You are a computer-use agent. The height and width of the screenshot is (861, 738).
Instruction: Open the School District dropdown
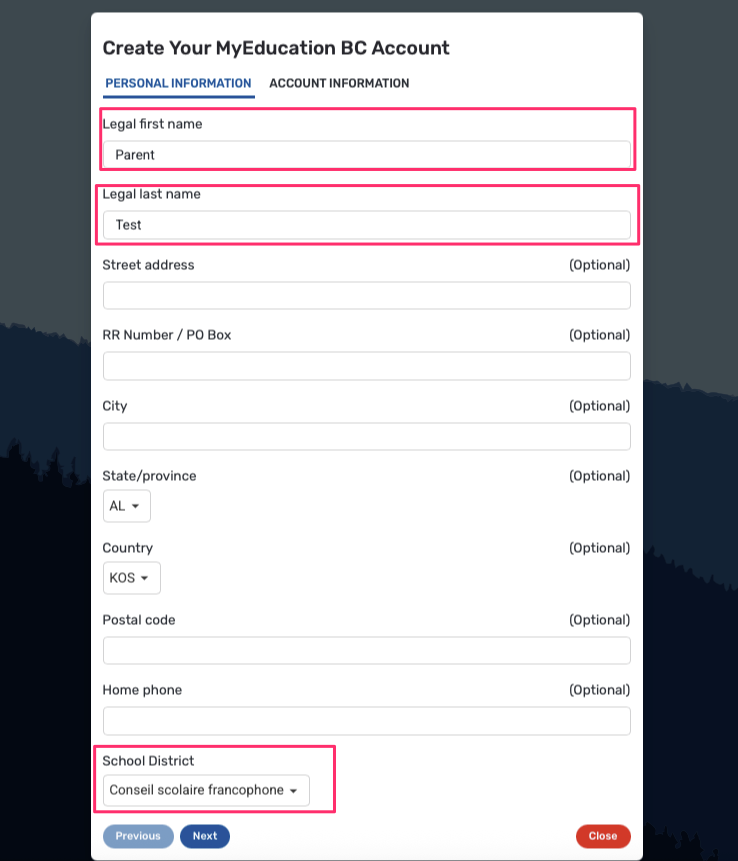[x=205, y=790]
